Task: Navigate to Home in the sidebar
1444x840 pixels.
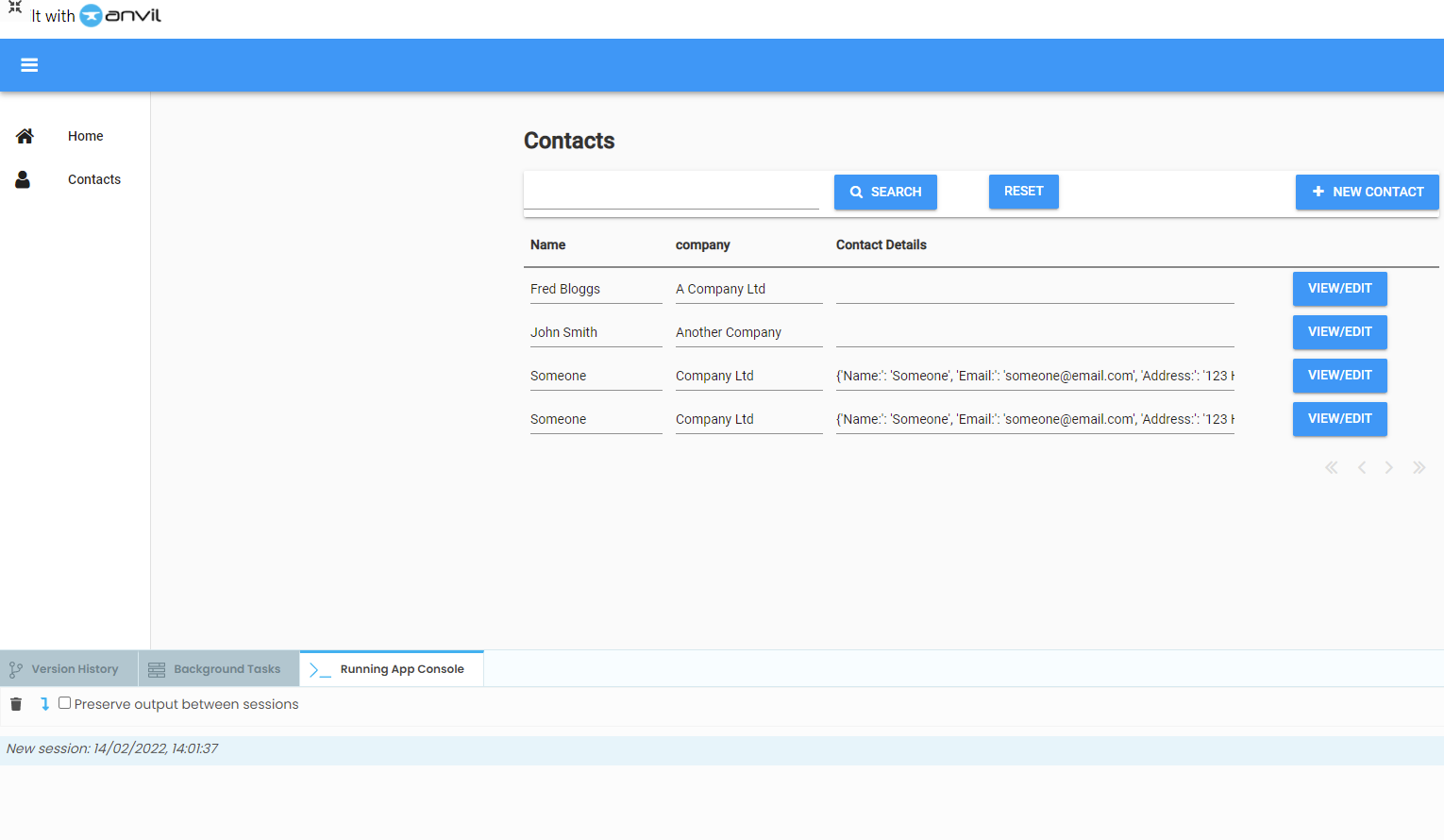Action: pyautogui.click(x=85, y=136)
